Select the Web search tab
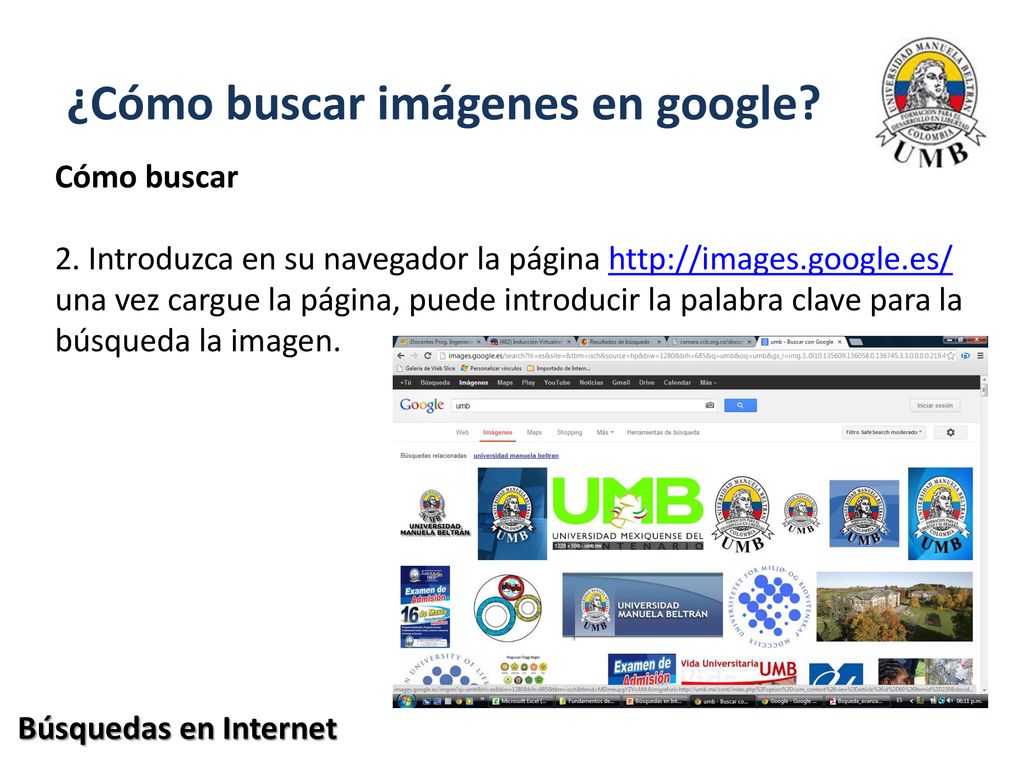 click(462, 432)
